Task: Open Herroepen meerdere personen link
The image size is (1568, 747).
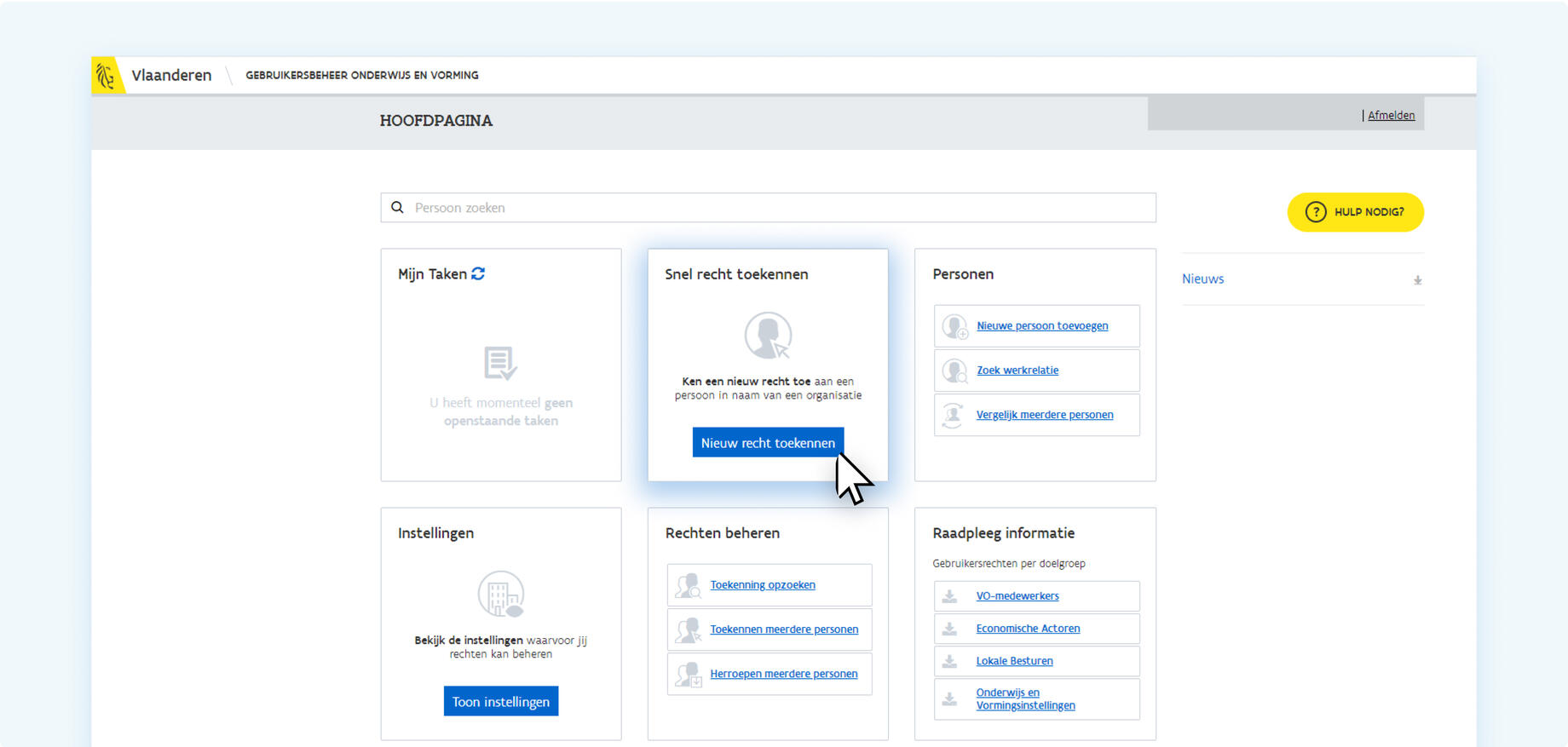Action: click(784, 674)
